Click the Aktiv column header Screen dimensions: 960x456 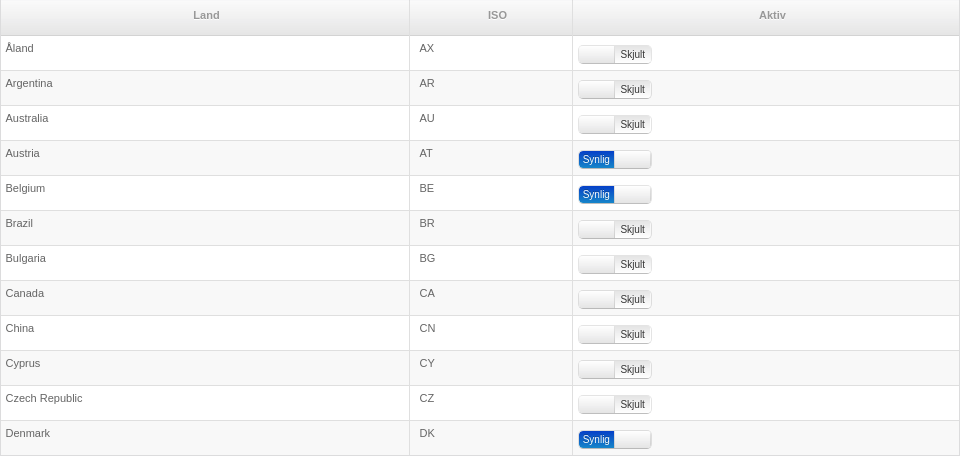coord(772,15)
